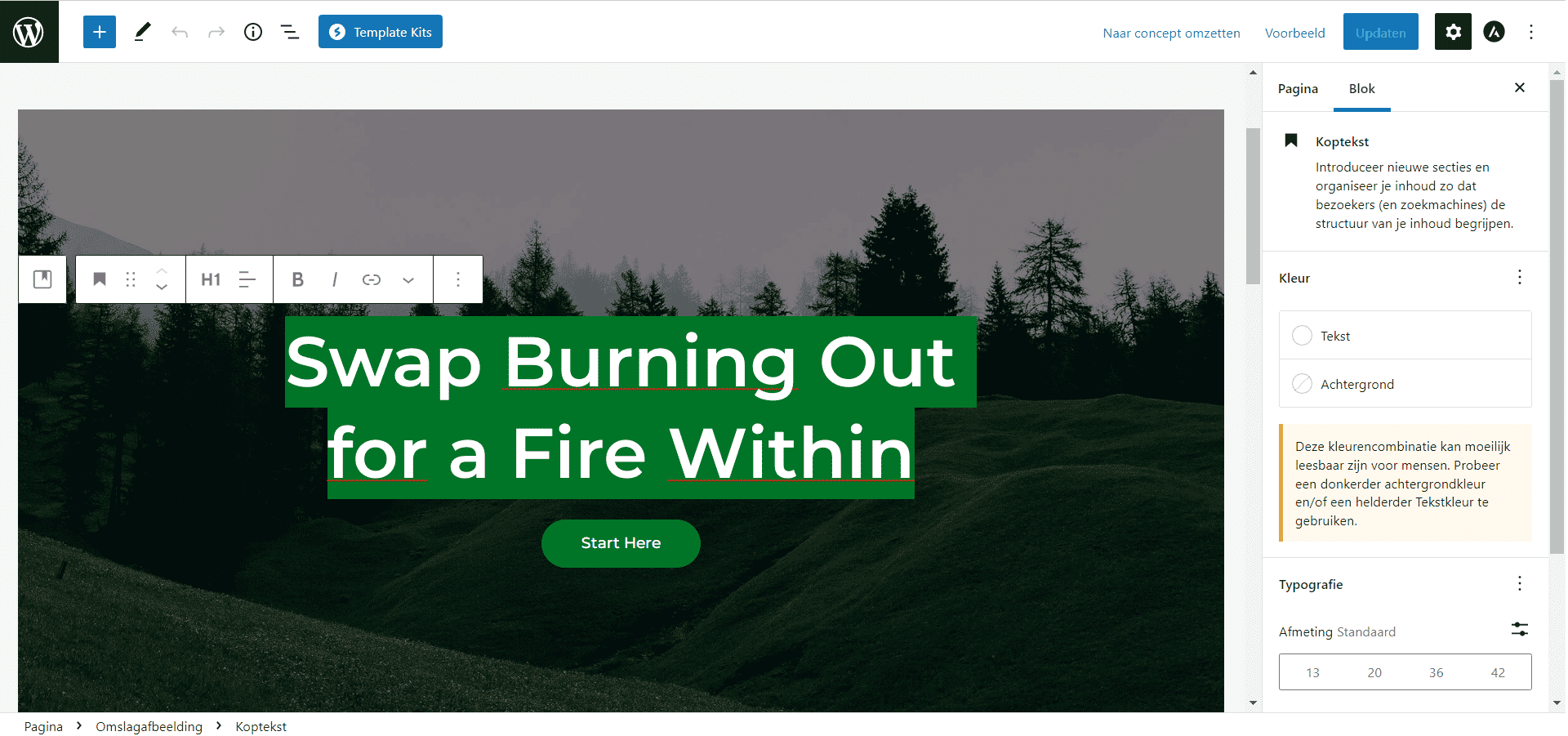1568x736 pixels.
Task: Click the Updaten button
Action: pos(1380,32)
